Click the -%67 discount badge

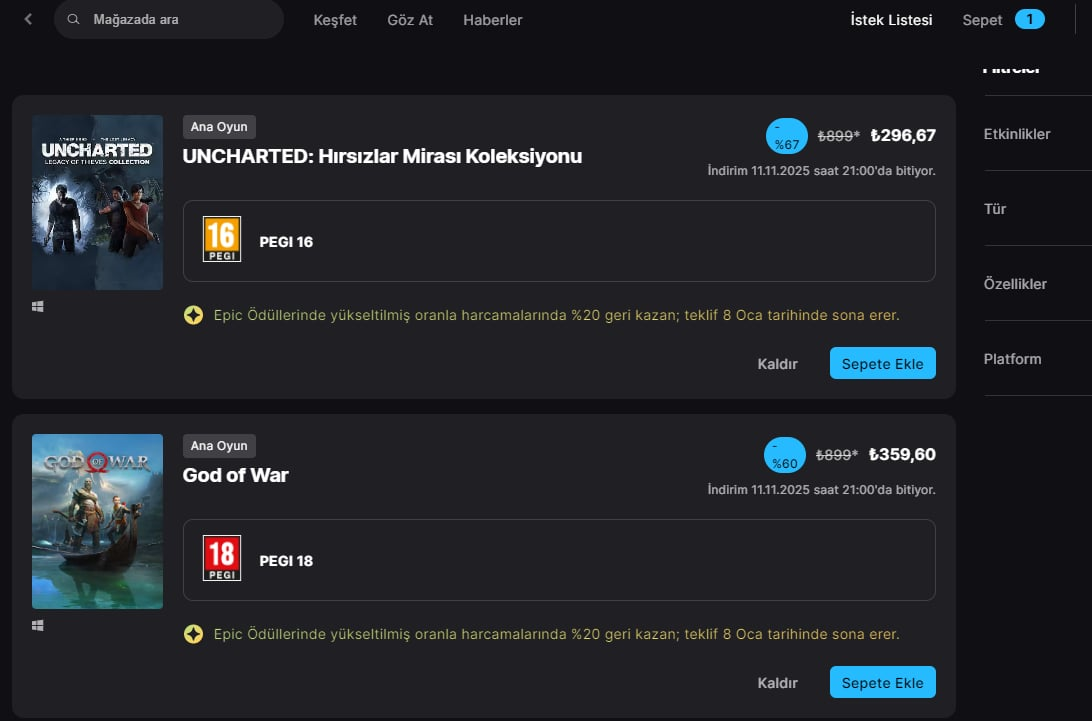pyautogui.click(x=786, y=136)
